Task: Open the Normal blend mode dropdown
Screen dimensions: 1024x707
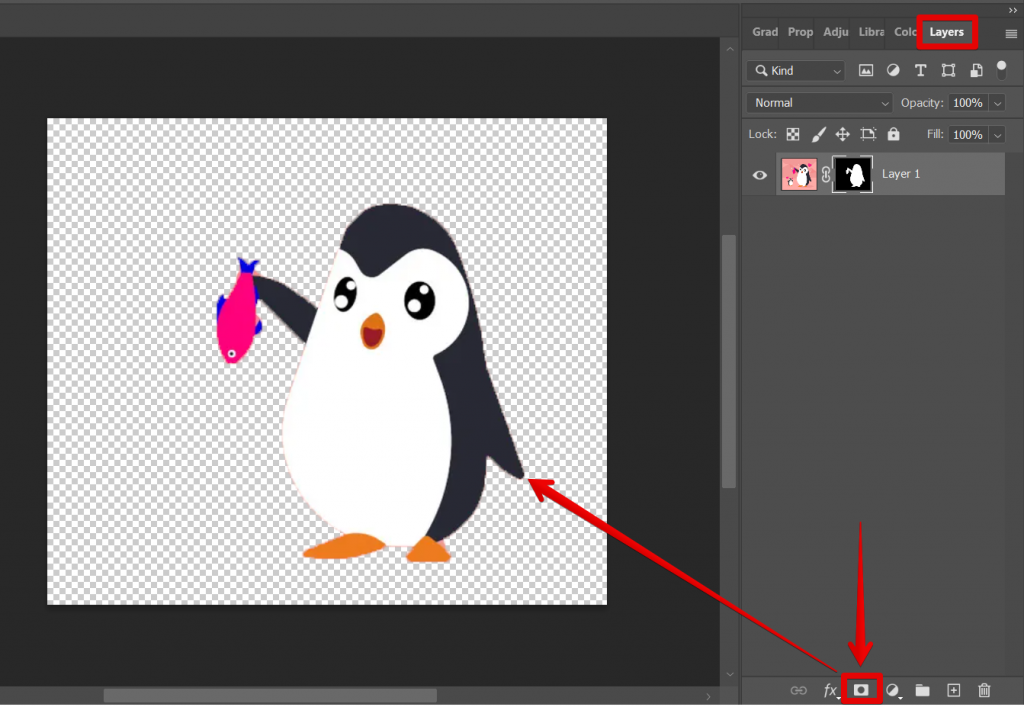Action: point(818,102)
